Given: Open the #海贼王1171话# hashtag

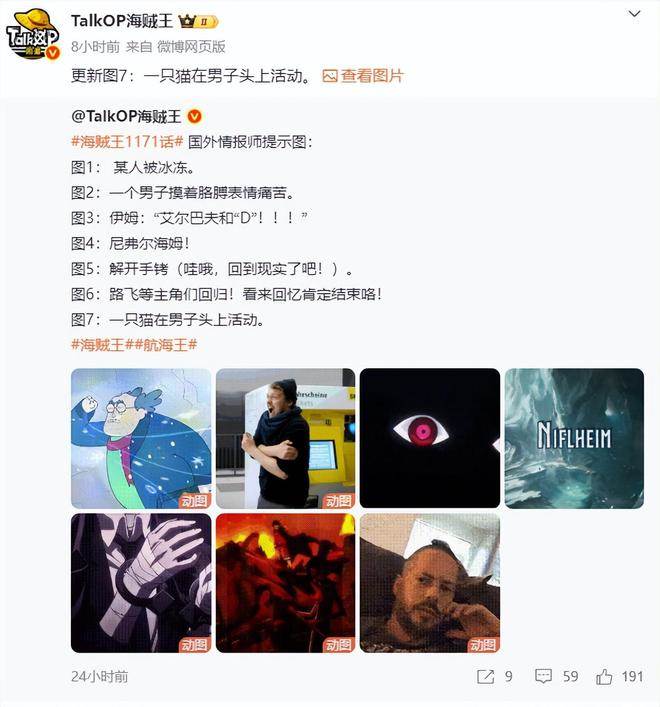Looking at the screenshot, I should pyautogui.click(x=127, y=142).
